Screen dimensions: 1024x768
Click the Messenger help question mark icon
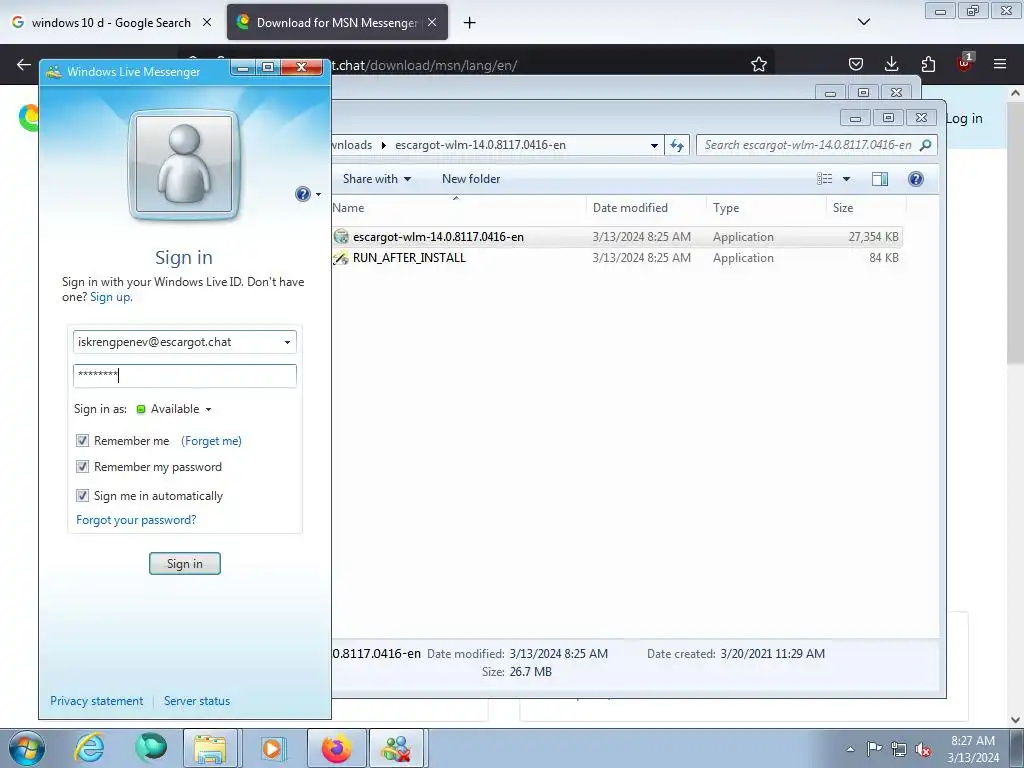pos(302,194)
